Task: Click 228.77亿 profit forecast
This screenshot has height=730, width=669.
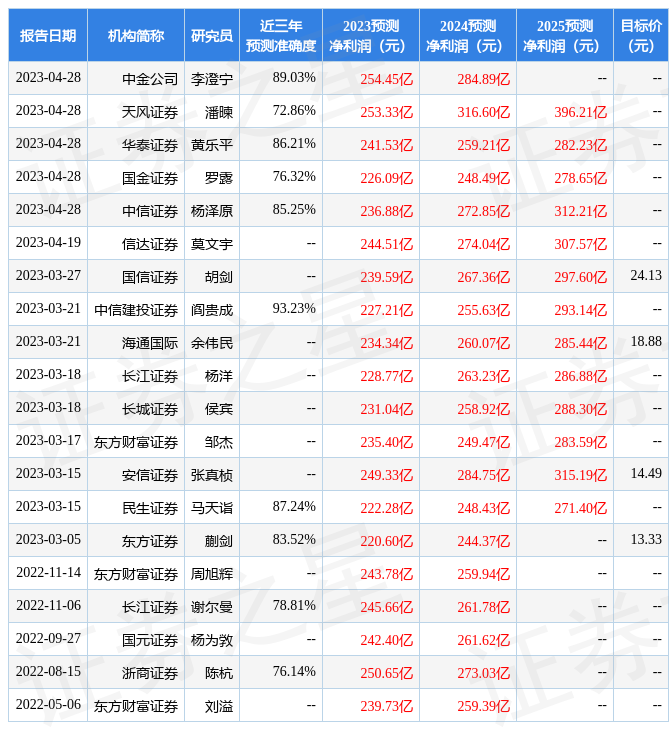Action: [386, 376]
